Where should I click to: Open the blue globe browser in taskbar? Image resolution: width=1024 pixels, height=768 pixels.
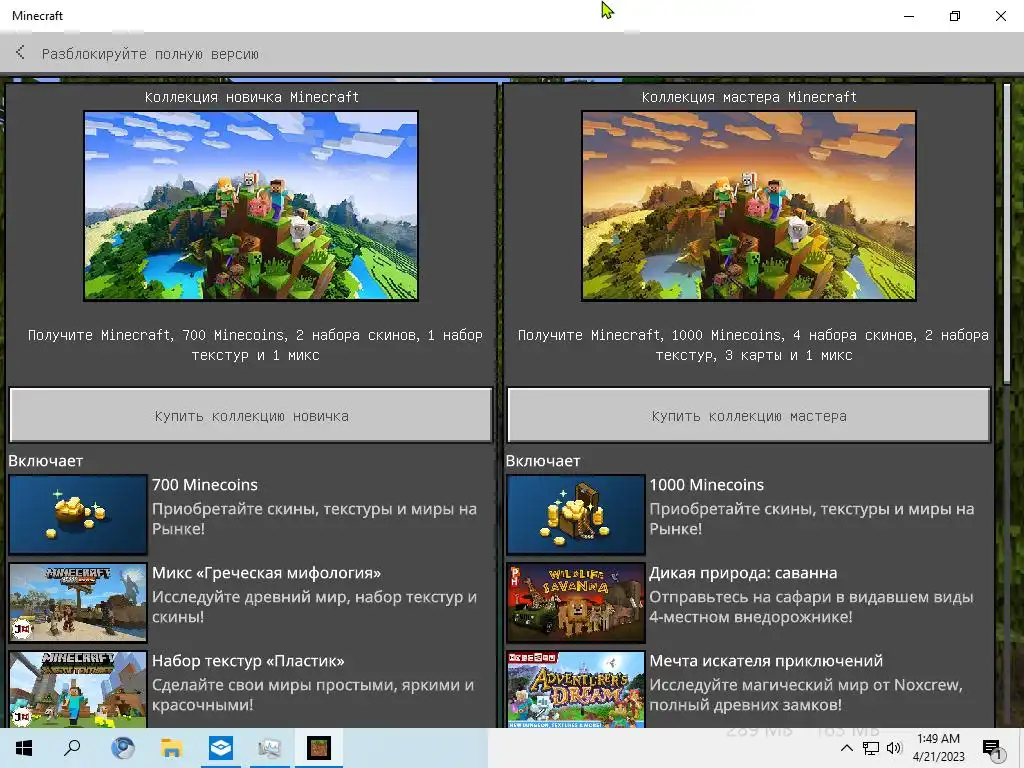tap(122, 748)
